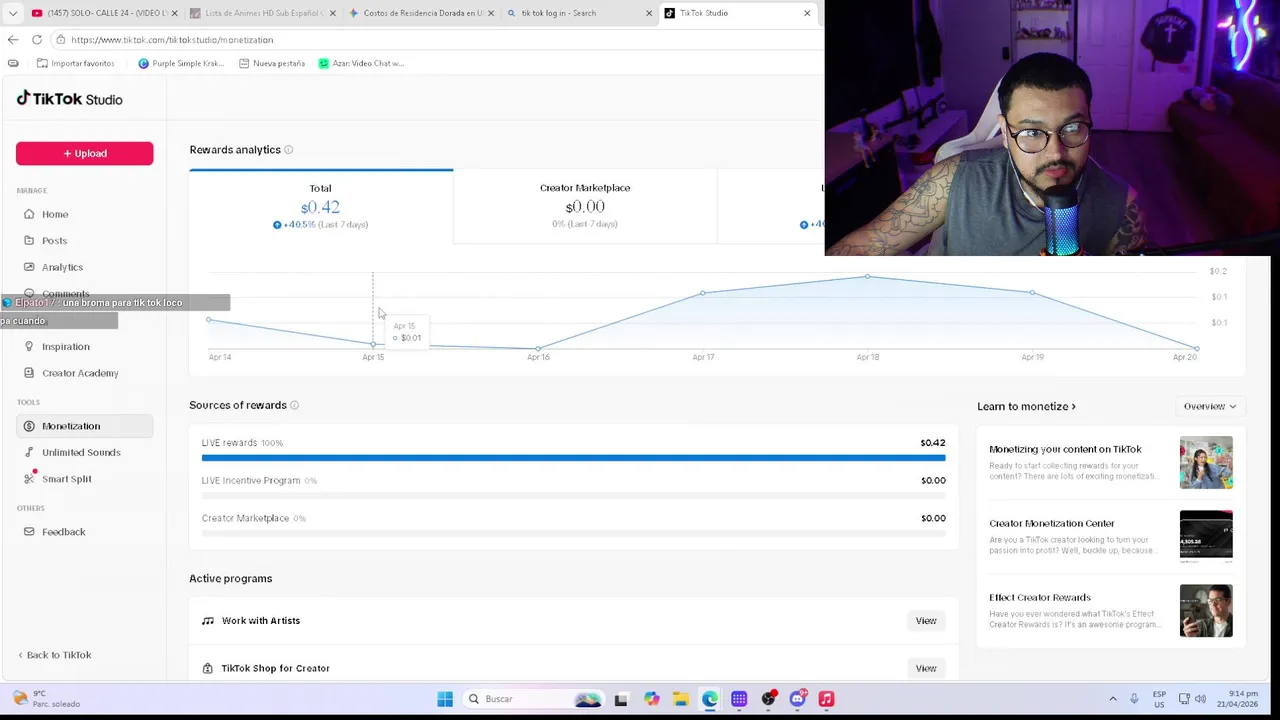Select the Total rewards tab
This screenshot has width=1280, height=720.
[x=321, y=206]
